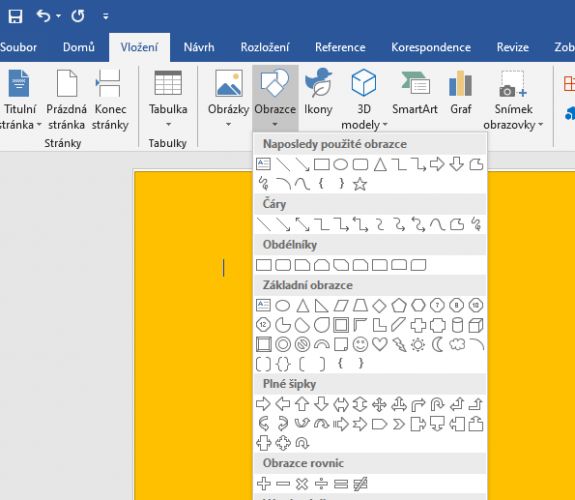575x500 pixels.
Task: Pick the down arrow in recently used shapes
Action: point(457,164)
